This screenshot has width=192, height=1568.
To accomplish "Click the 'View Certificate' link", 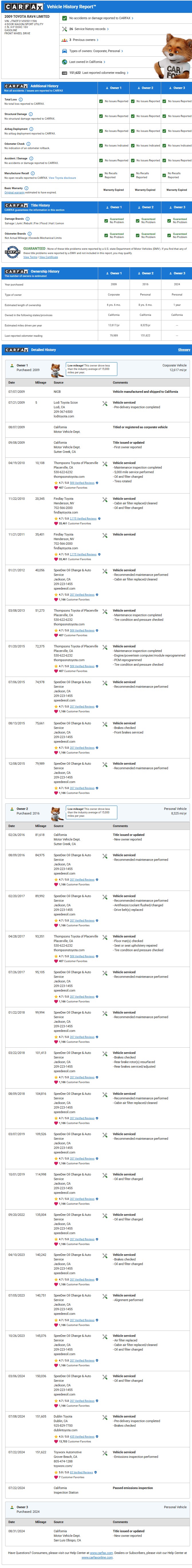I will click(49, 257).
